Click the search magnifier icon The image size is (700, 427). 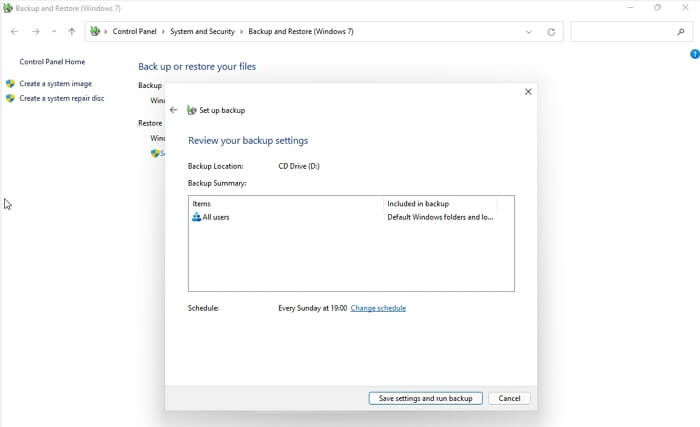pyautogui.click(x=681, y=32)
